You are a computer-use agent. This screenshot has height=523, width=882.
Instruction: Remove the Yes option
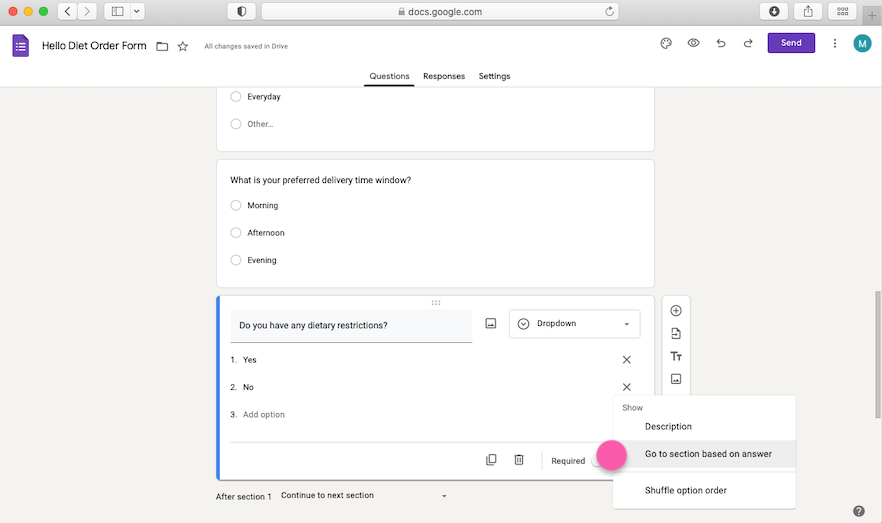[x=627, y=360]
